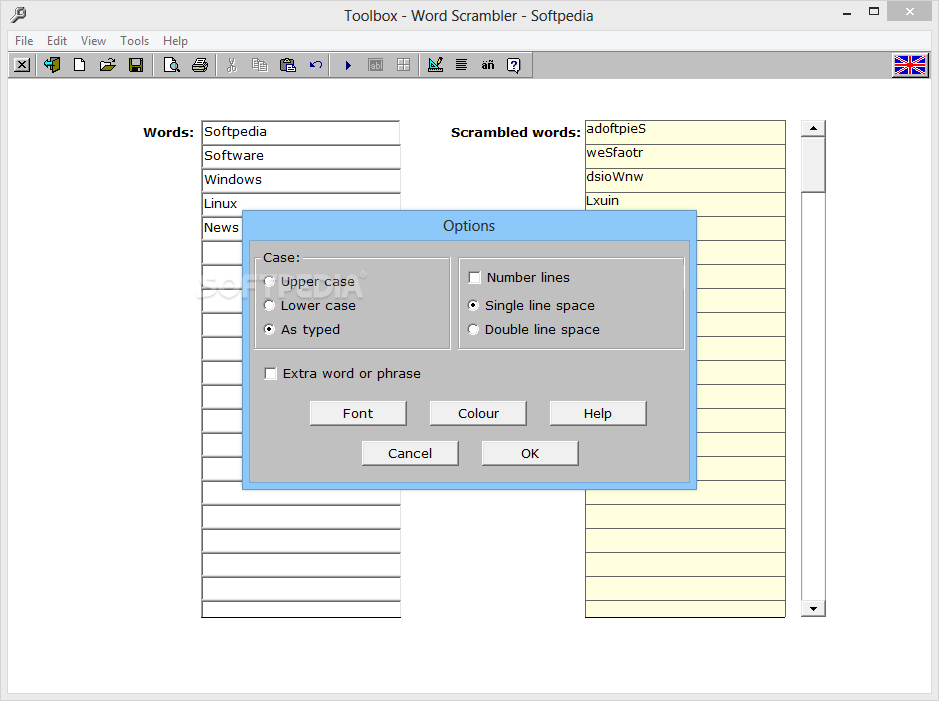Click the wrench application icon in title bar
Image resolution: width=939 pixels, height=701 pixels.
[x=19, y=14]
